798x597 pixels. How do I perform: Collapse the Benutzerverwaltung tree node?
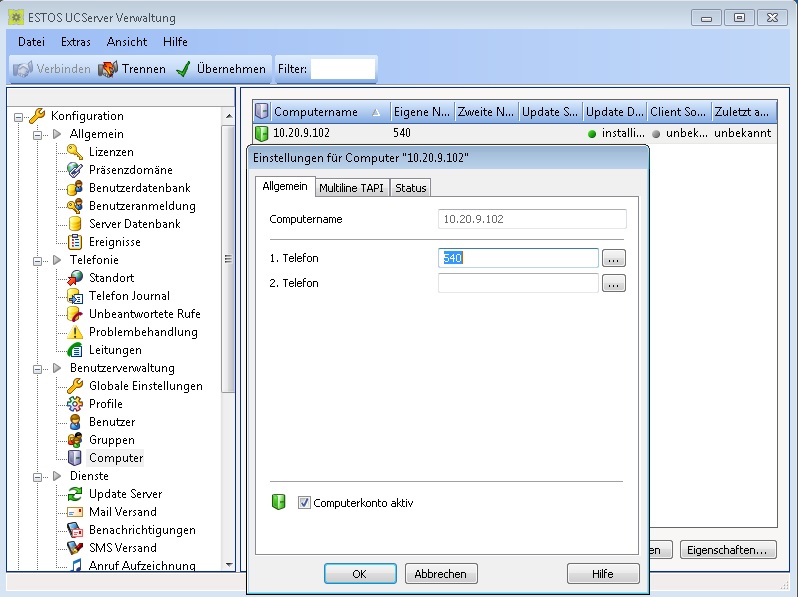[39, 368]
